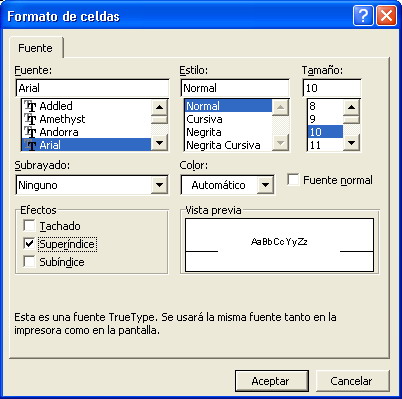The image size is (402, 399).
Task: Click the size list scroll up arrow
Action: (351, 107)
